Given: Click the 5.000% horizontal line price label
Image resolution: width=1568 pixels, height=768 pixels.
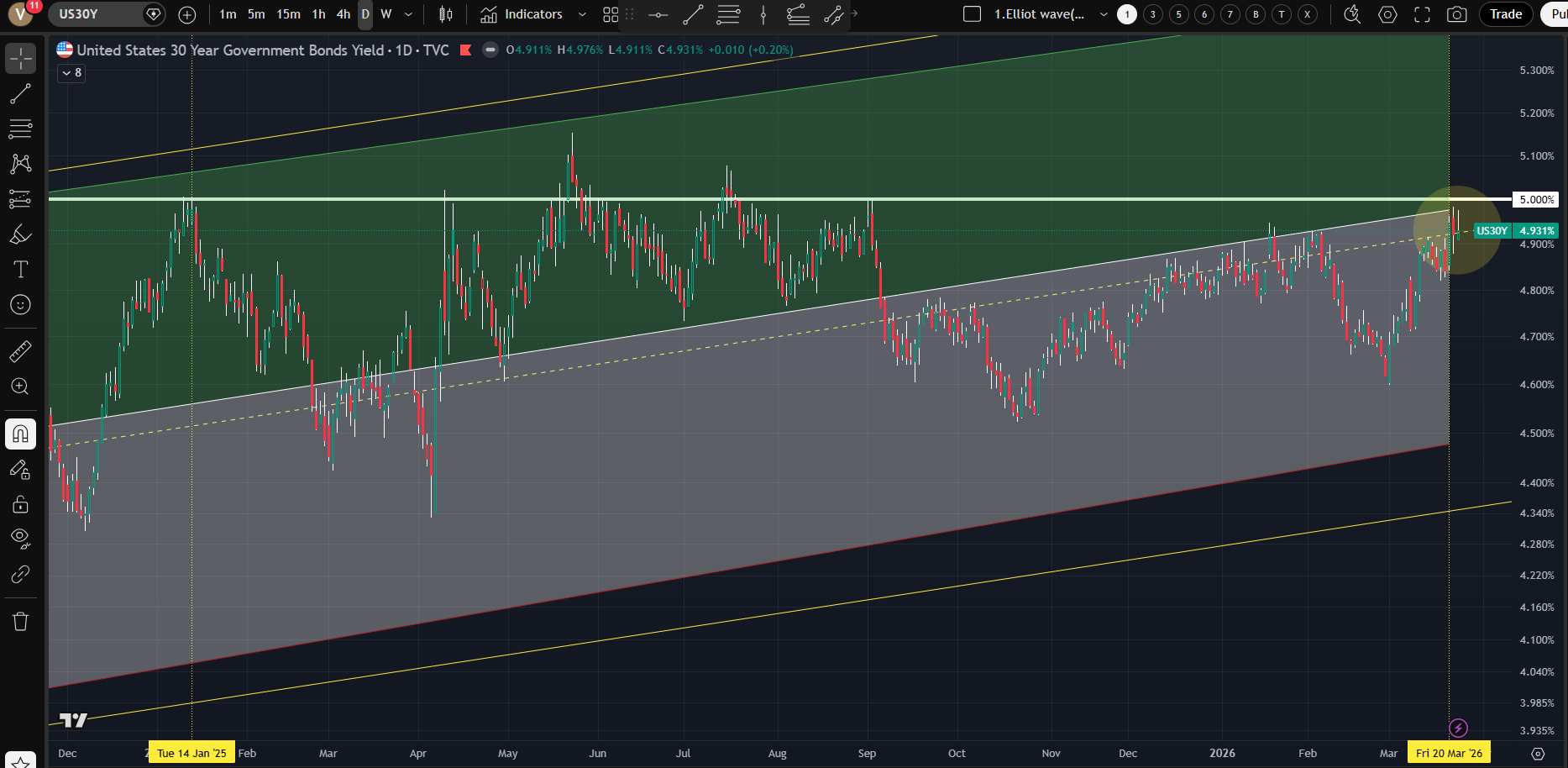Looking at the screenshot, I should (1535, 200).
